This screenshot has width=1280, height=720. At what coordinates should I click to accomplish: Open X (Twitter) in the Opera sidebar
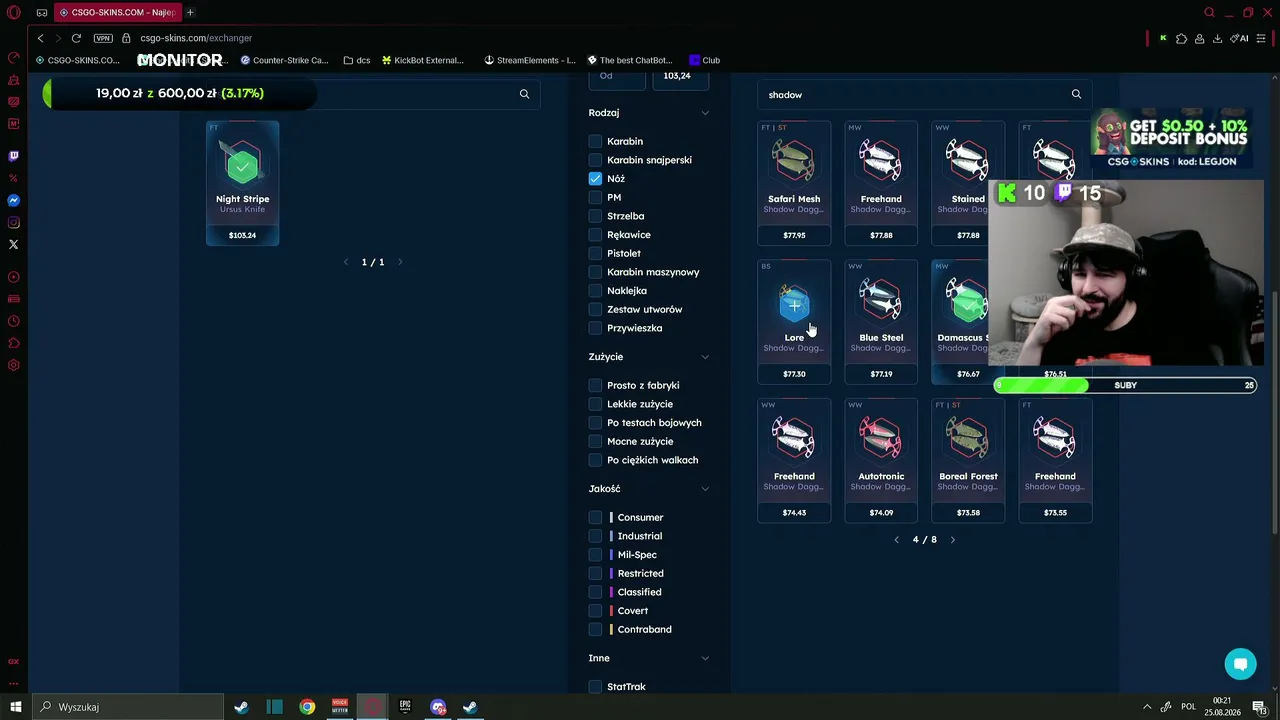point(13,244)
